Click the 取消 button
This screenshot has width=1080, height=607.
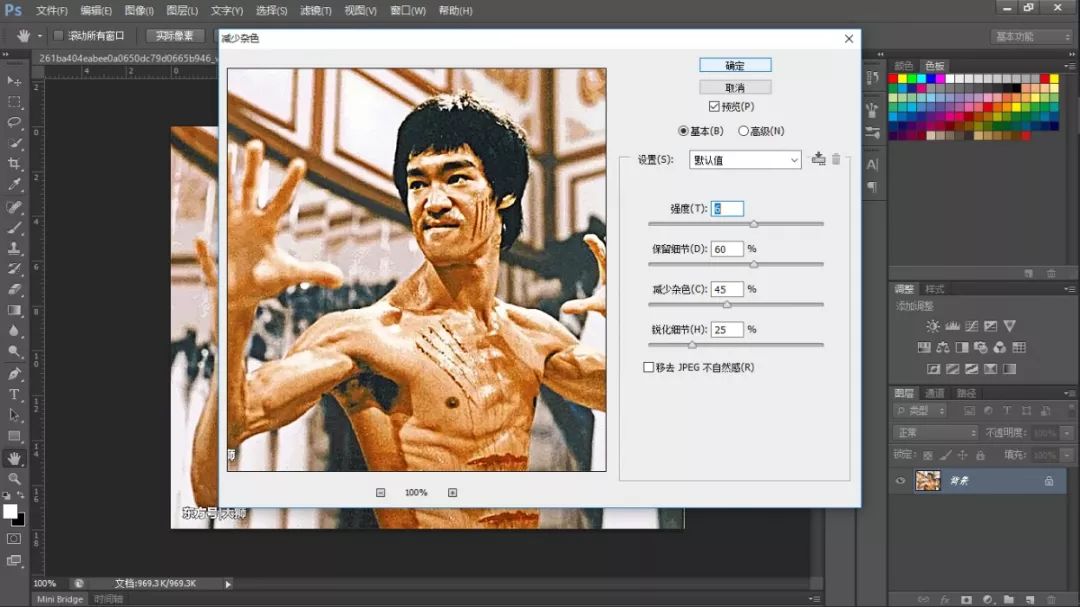pyautogui.click(x=736, y=85)
